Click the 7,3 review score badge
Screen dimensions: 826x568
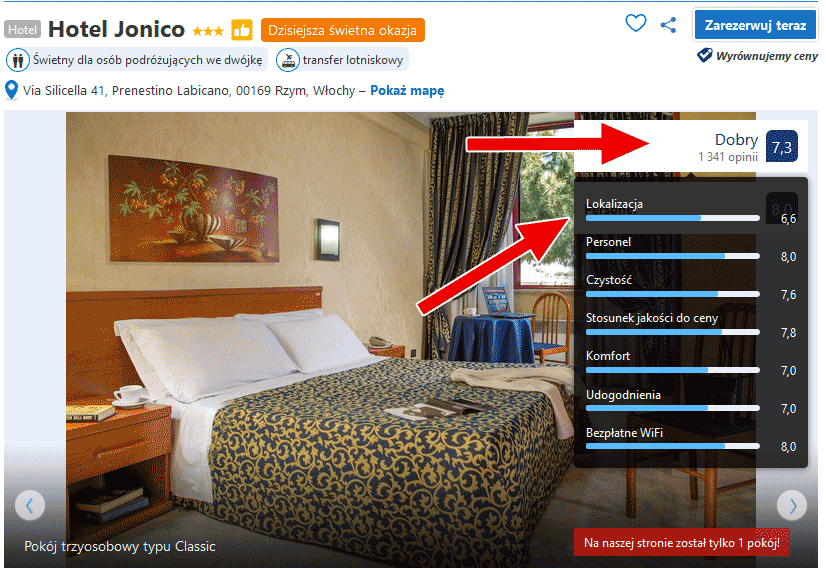pyautogui.click(x=781, y=146)
